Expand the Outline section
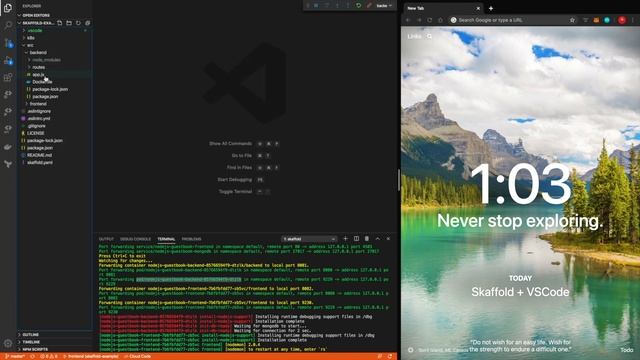 pos(31,335)
